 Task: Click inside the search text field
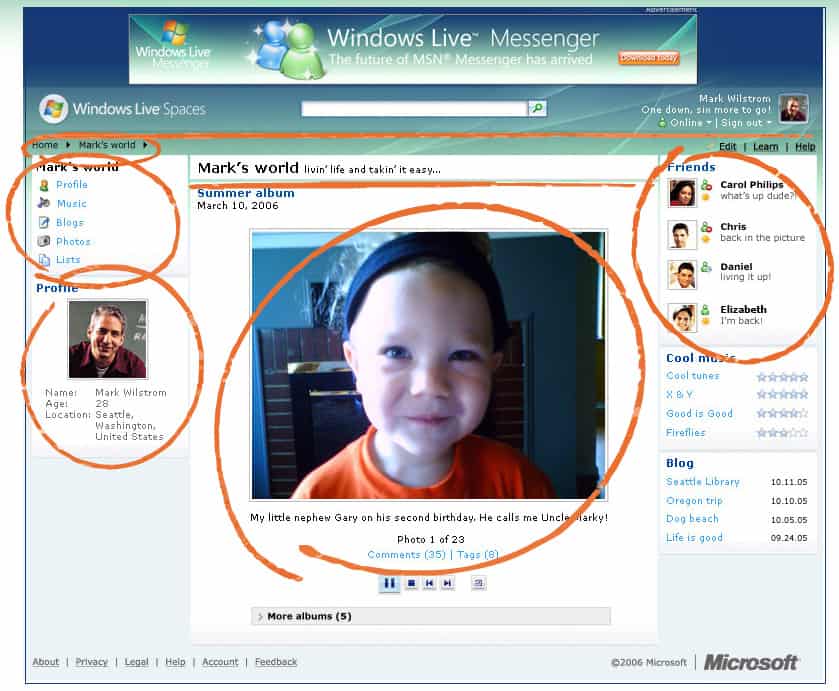414,109
